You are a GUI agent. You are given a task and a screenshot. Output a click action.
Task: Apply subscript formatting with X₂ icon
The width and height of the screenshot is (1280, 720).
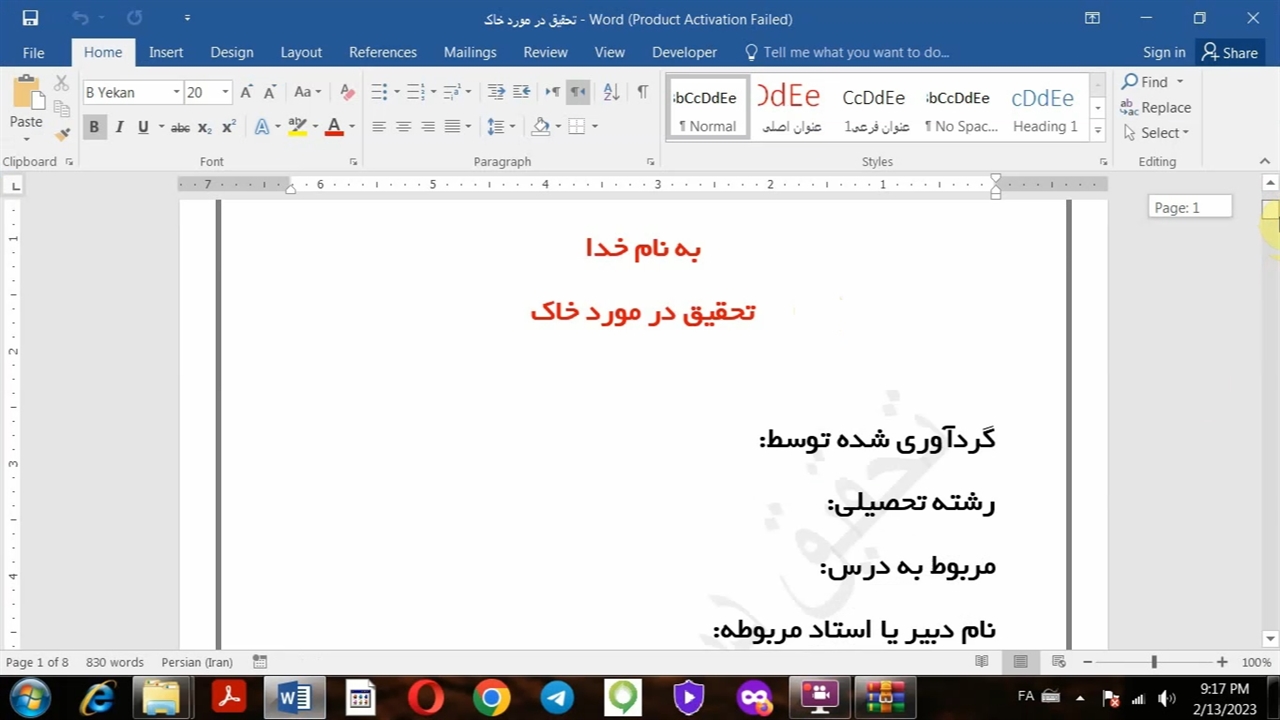tap(204, 127)
